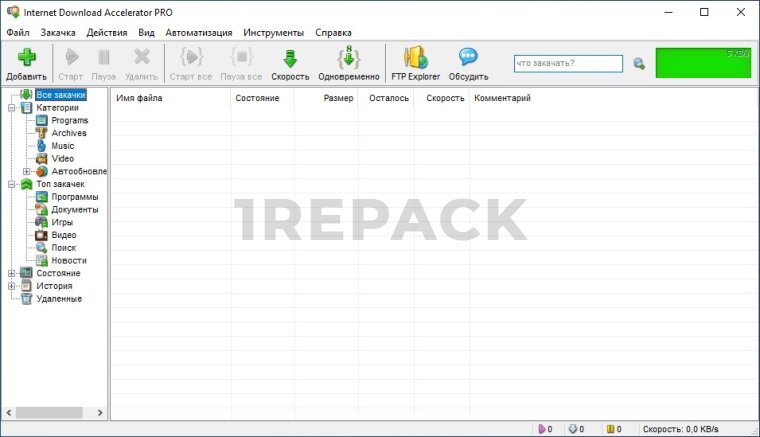This screenshot has width=760, height=437.
Task: Click the green speed graph indicator
Action: 703,63
